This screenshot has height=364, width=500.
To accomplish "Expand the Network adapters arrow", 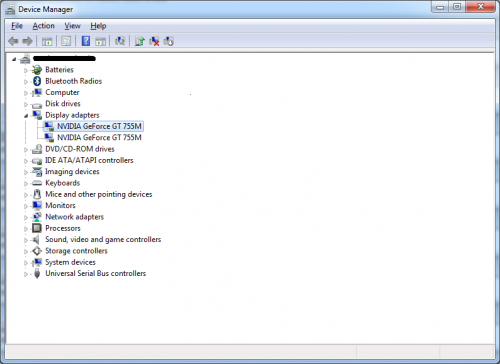I will pyautogui.click(x=26, y=217).
